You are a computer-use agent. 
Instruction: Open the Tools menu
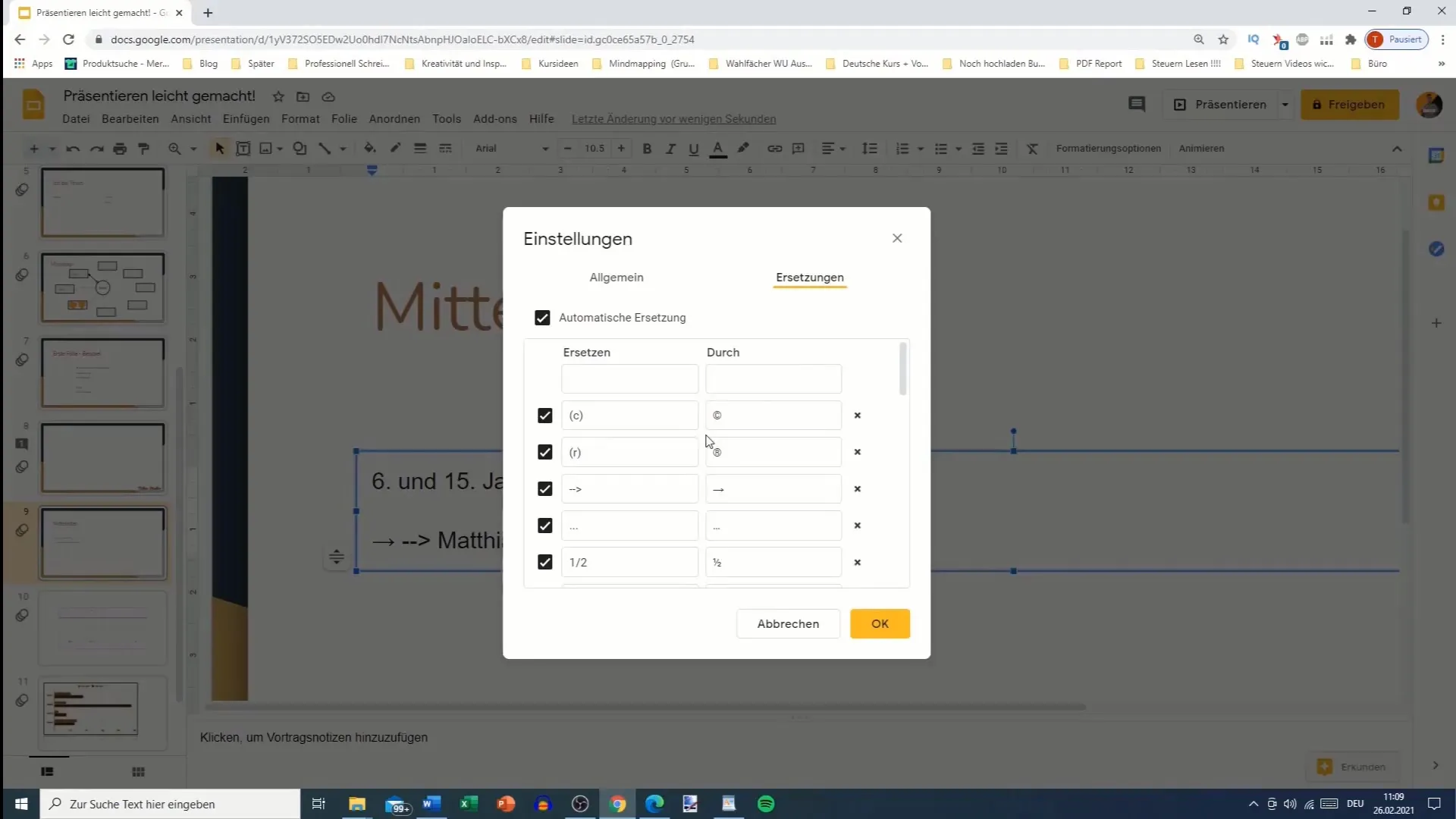(447, 119)
